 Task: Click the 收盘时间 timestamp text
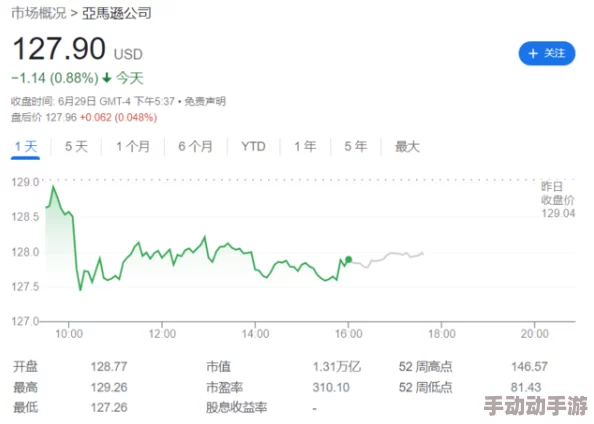point(93,101)
